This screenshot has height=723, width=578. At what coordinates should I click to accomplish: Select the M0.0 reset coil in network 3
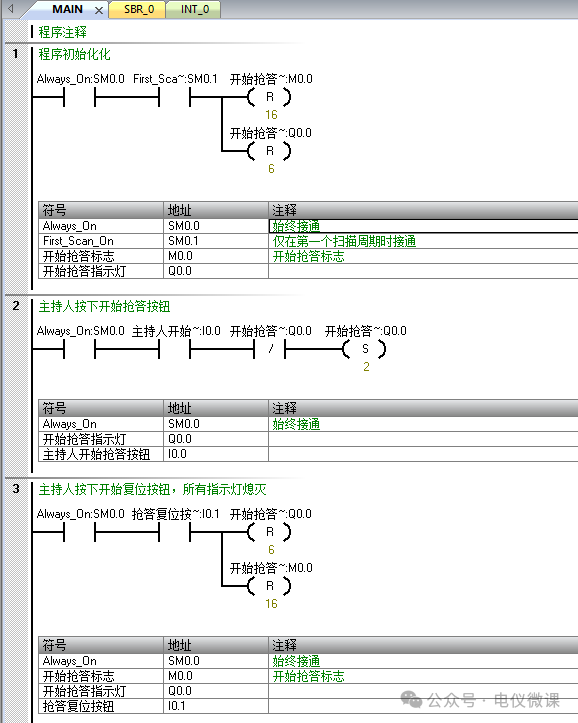pos(270,587)
